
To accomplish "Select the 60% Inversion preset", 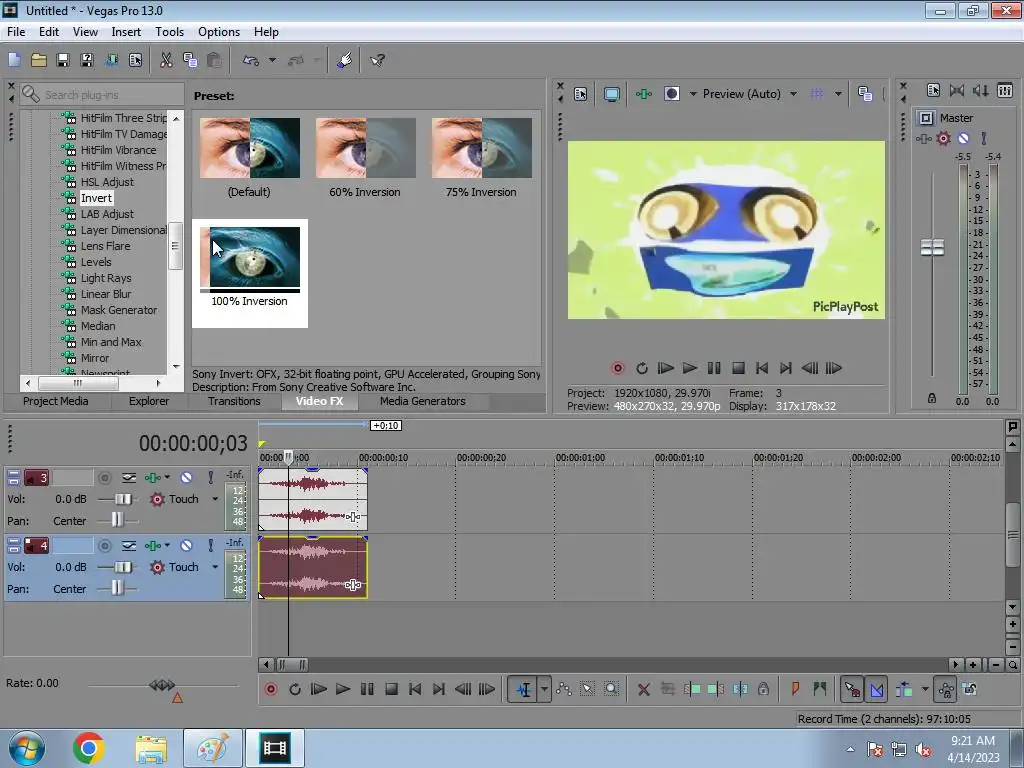I will (x=365, y=157).
